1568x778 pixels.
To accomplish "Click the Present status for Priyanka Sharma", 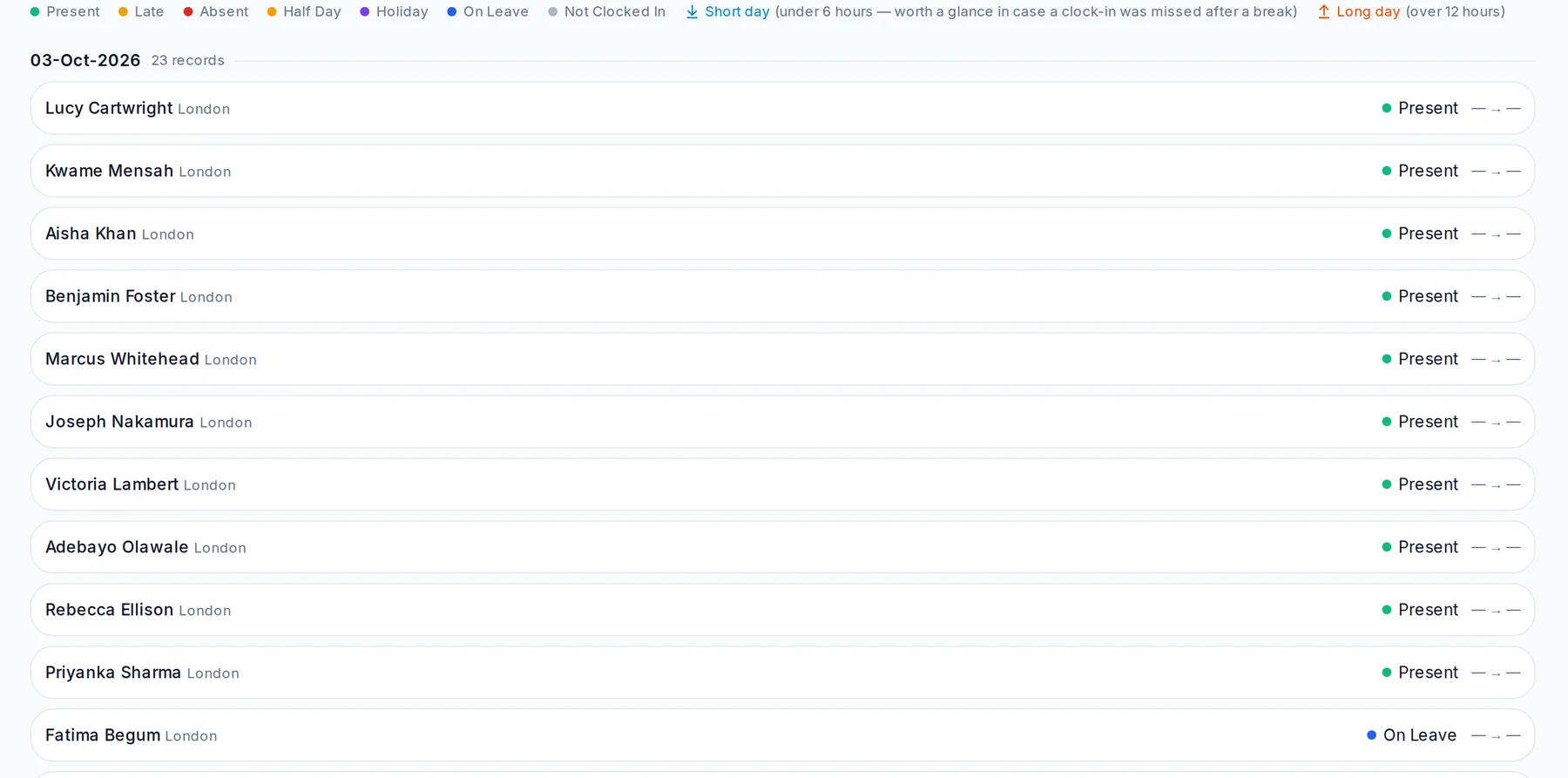I will coord(1420,673).
